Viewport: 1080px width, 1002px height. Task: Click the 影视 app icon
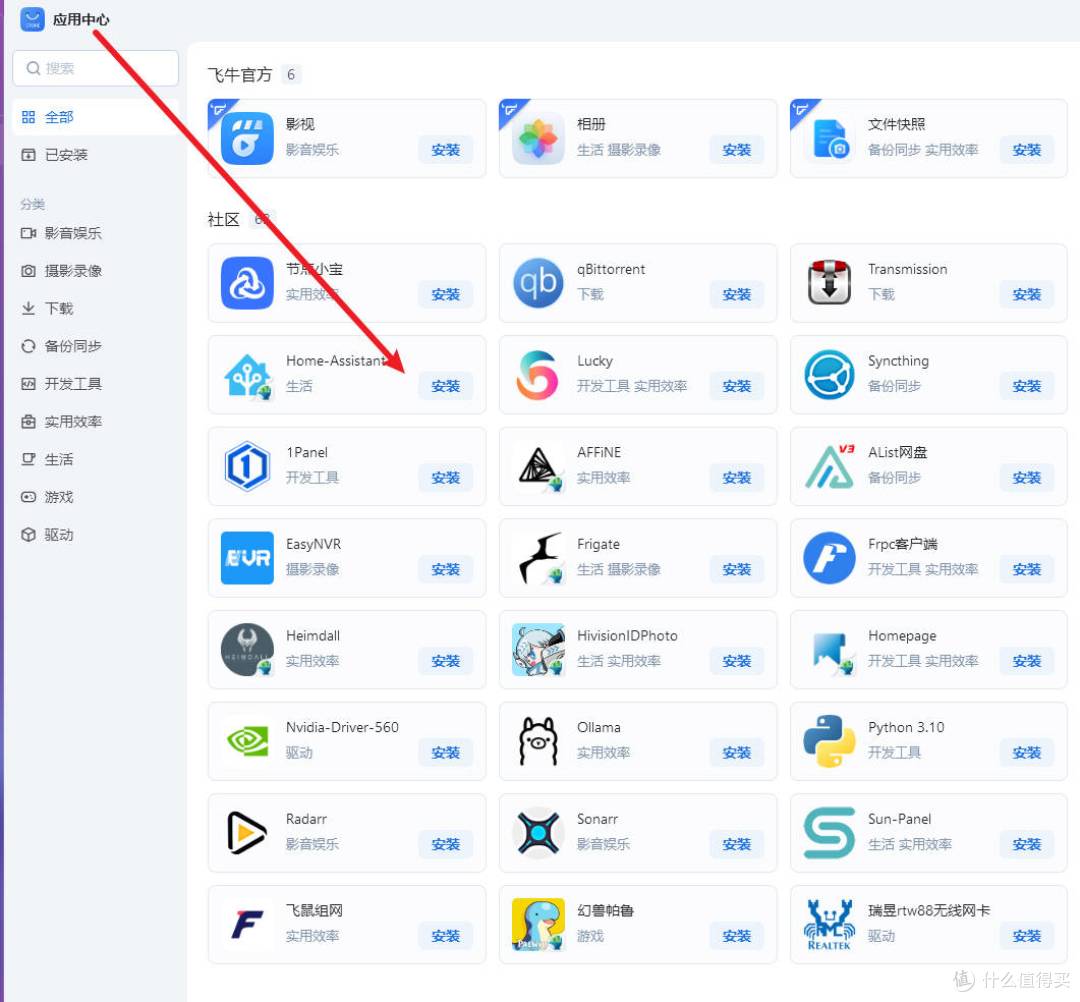[247, 138]
